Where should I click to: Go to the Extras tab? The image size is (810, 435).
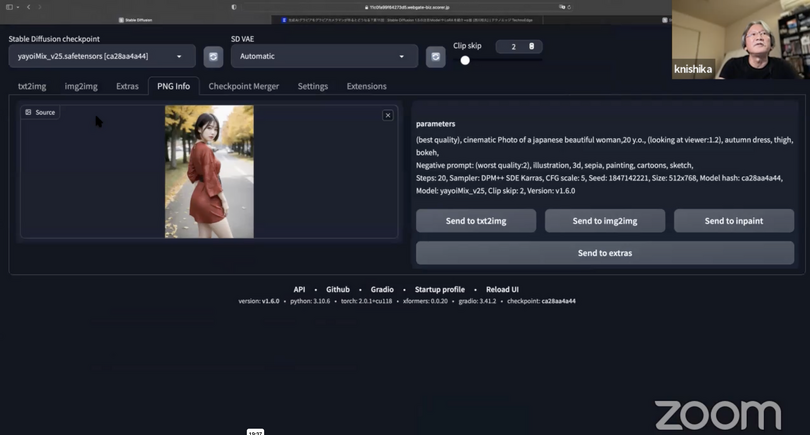(x=127, y=86)
